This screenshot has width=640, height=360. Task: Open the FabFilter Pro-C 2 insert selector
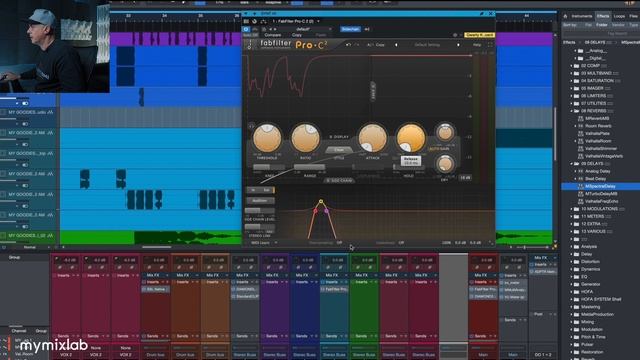(296, 21)
